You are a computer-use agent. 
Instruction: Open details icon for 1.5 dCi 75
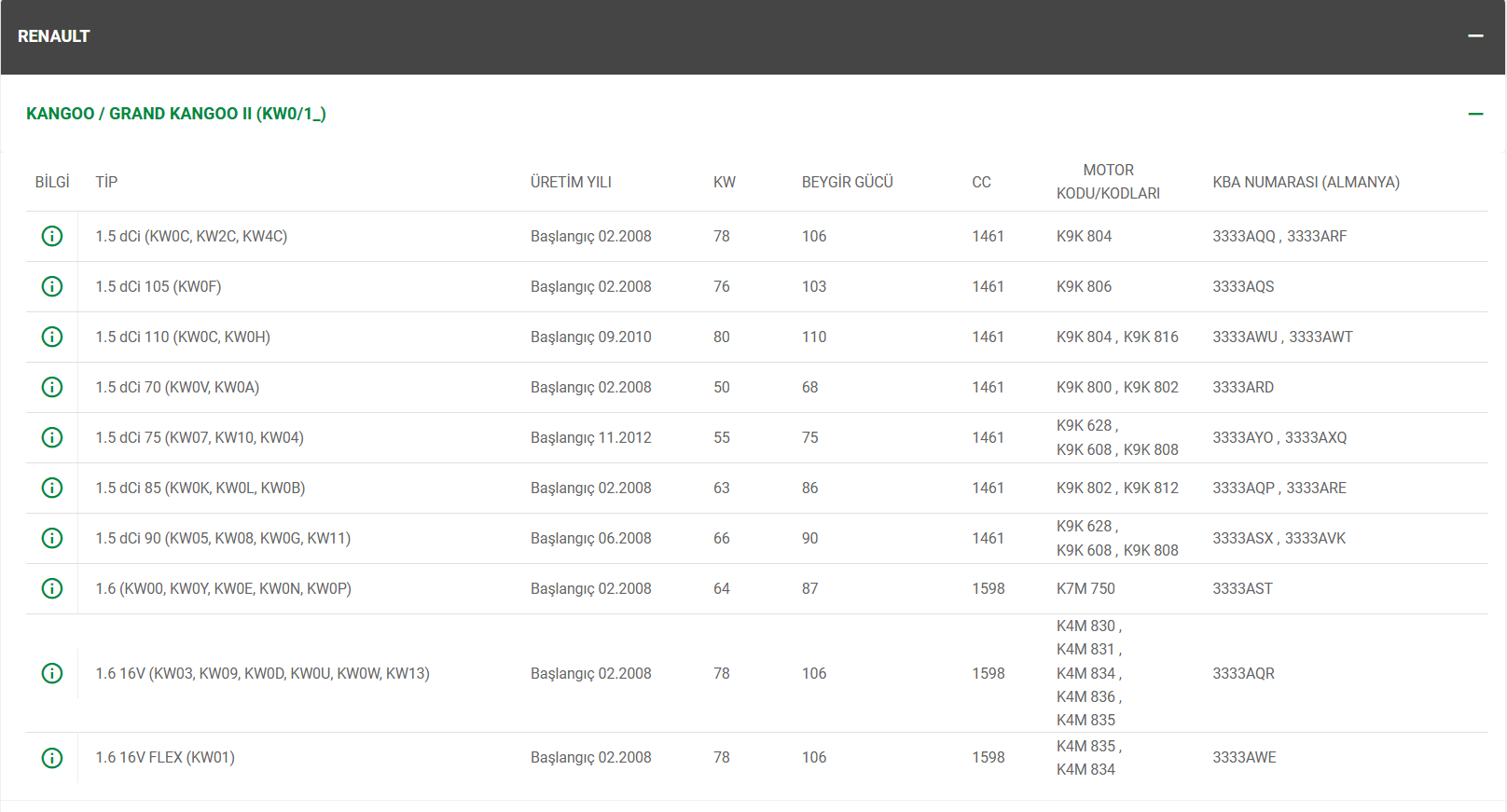click(52, 437)
